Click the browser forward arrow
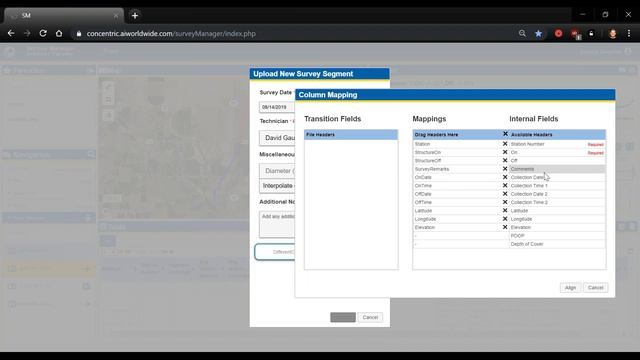Viewport: 640px width, 360px height. [x=27, y=33]
